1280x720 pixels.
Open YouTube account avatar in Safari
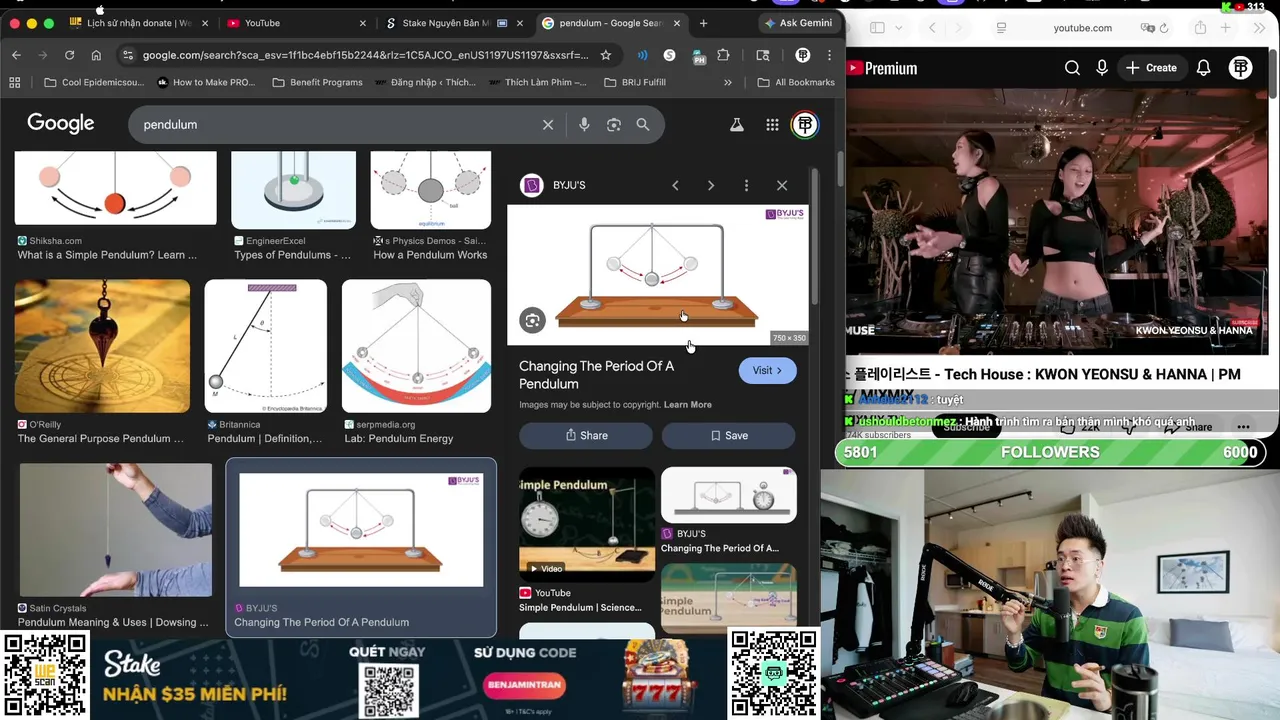pyautogui.click(x=1241, y=68)
